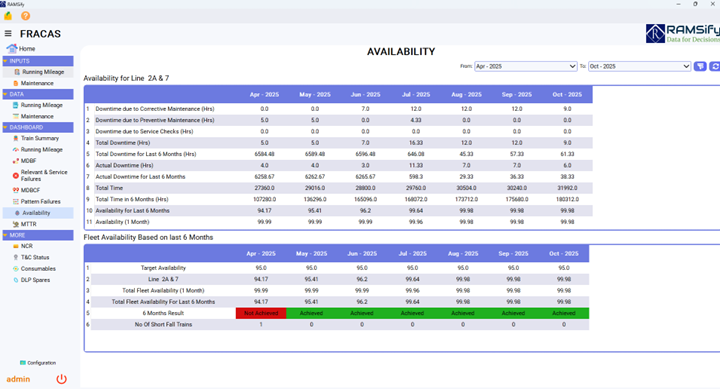Click value 6584.48 in Apr column
This screenshot has width=720, height=389.
[264, 154]
